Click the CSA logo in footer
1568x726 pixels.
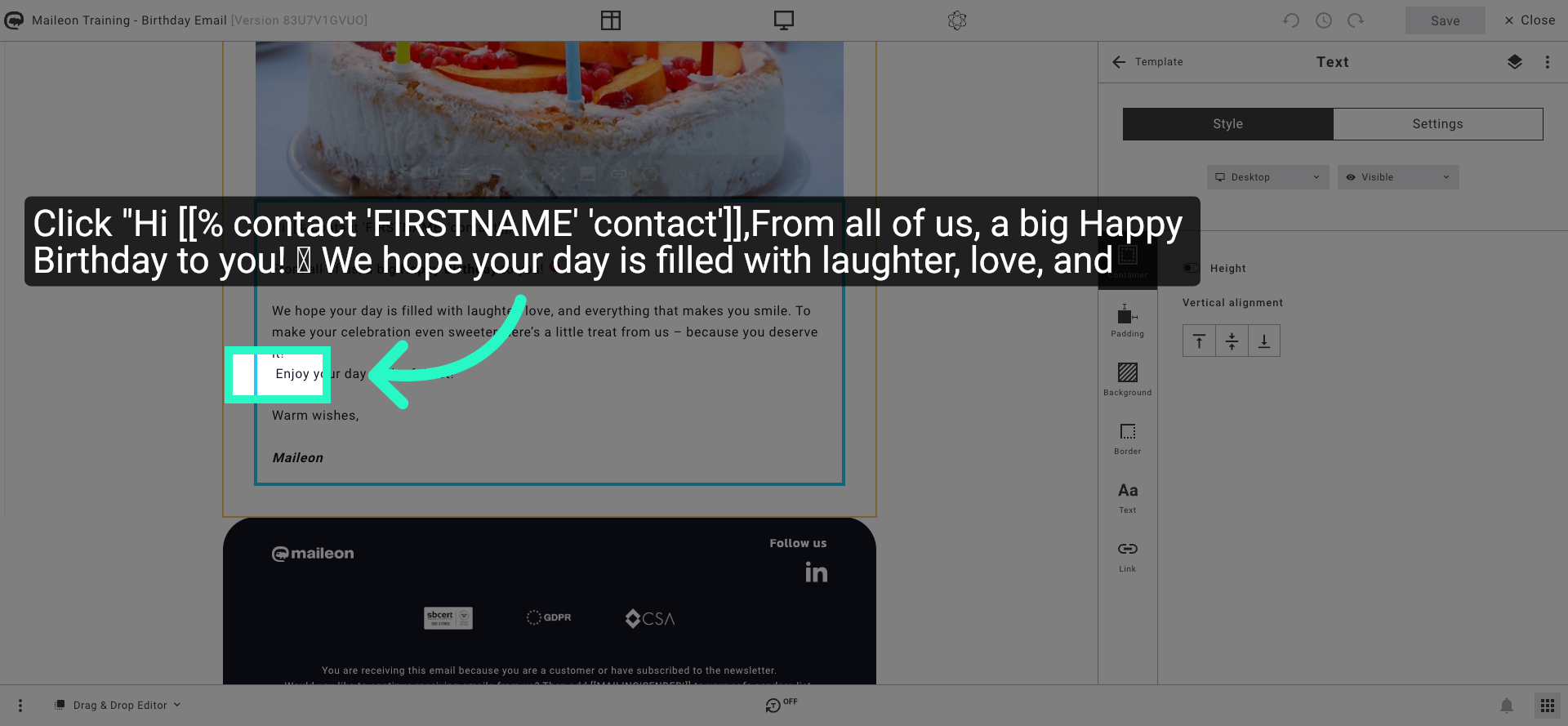(x=650, y=618)
